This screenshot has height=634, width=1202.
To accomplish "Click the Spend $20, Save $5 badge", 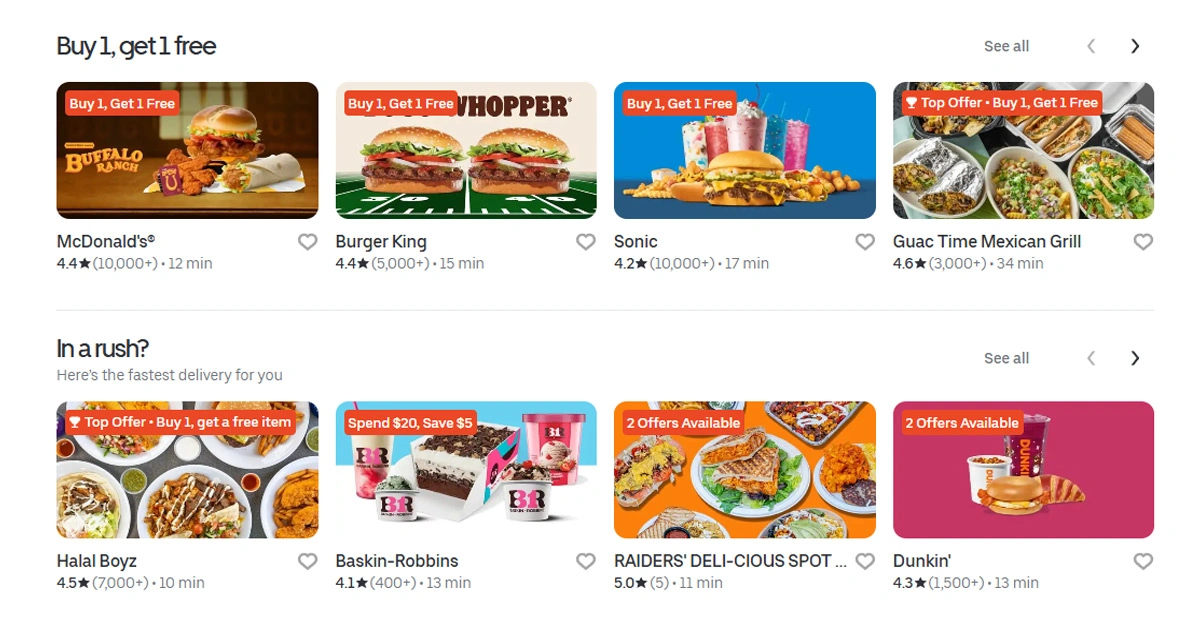I will click(410, 423).
